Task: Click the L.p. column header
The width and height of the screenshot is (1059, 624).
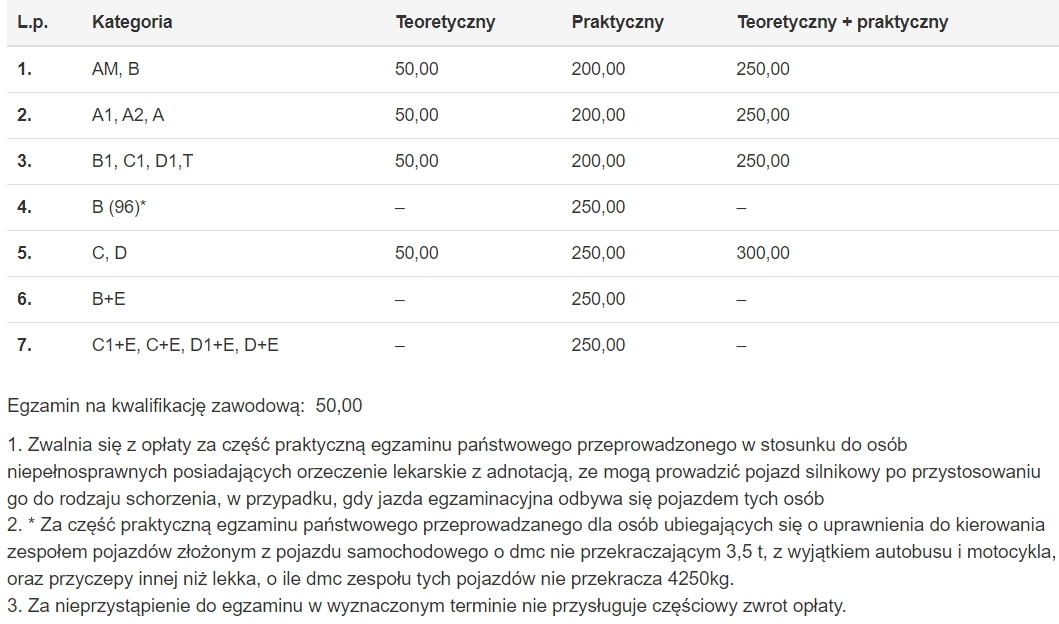Action: coord(32,22)
